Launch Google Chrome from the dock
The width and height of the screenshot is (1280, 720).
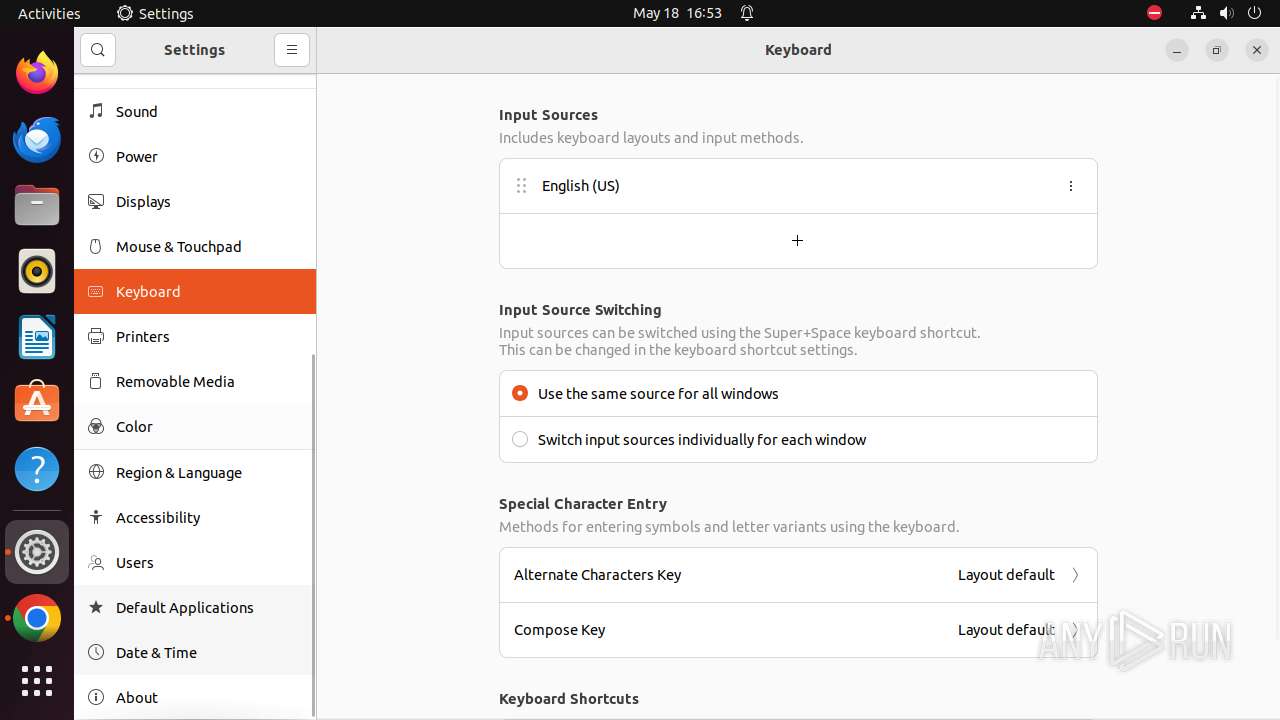click(x=37, y=618)
